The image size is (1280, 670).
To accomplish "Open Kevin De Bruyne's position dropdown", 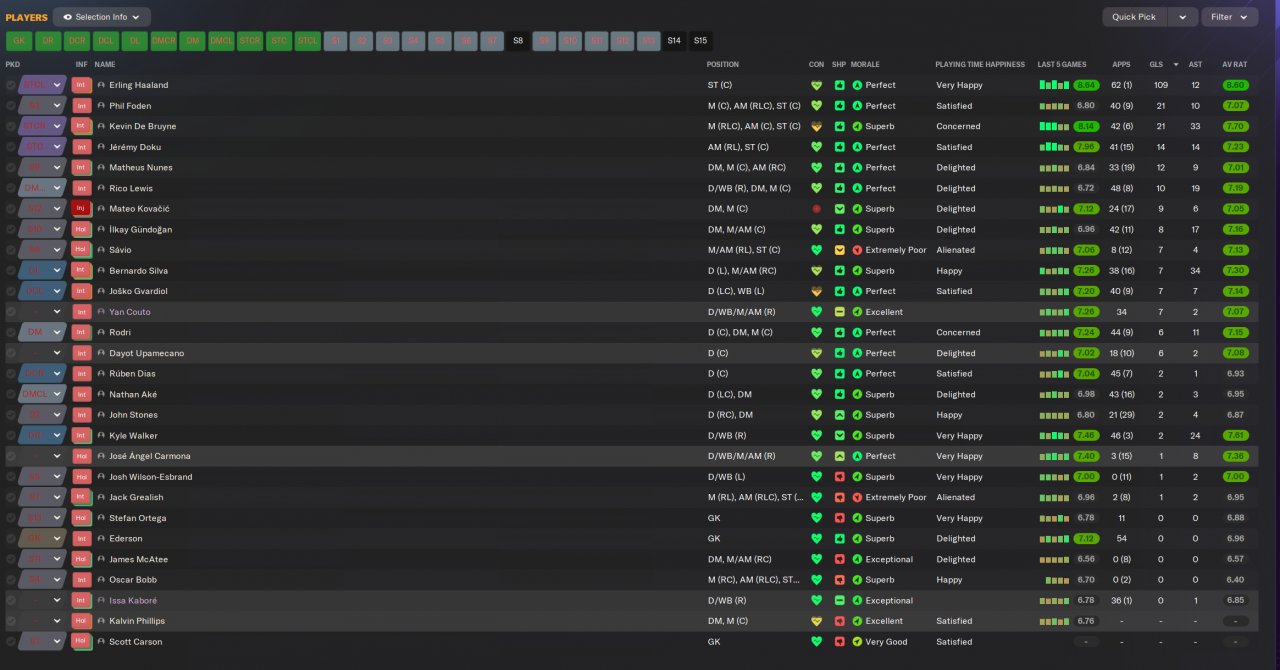I will (43, 126).
